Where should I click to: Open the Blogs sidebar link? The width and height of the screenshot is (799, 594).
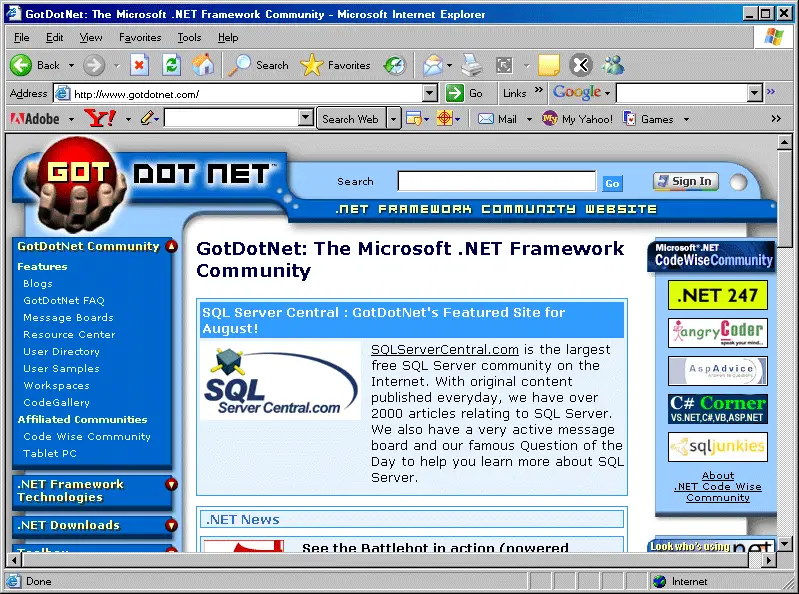click(x=38, y=284)
